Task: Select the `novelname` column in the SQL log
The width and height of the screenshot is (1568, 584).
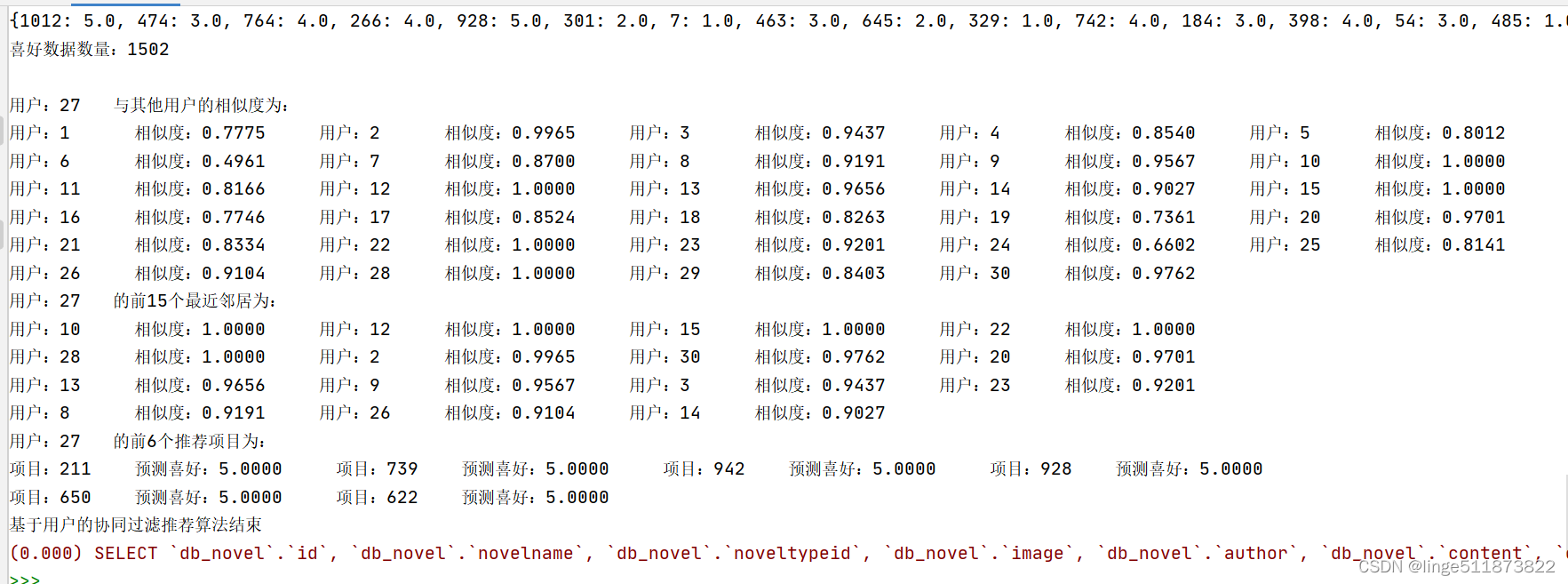Action: pos(528,554)
